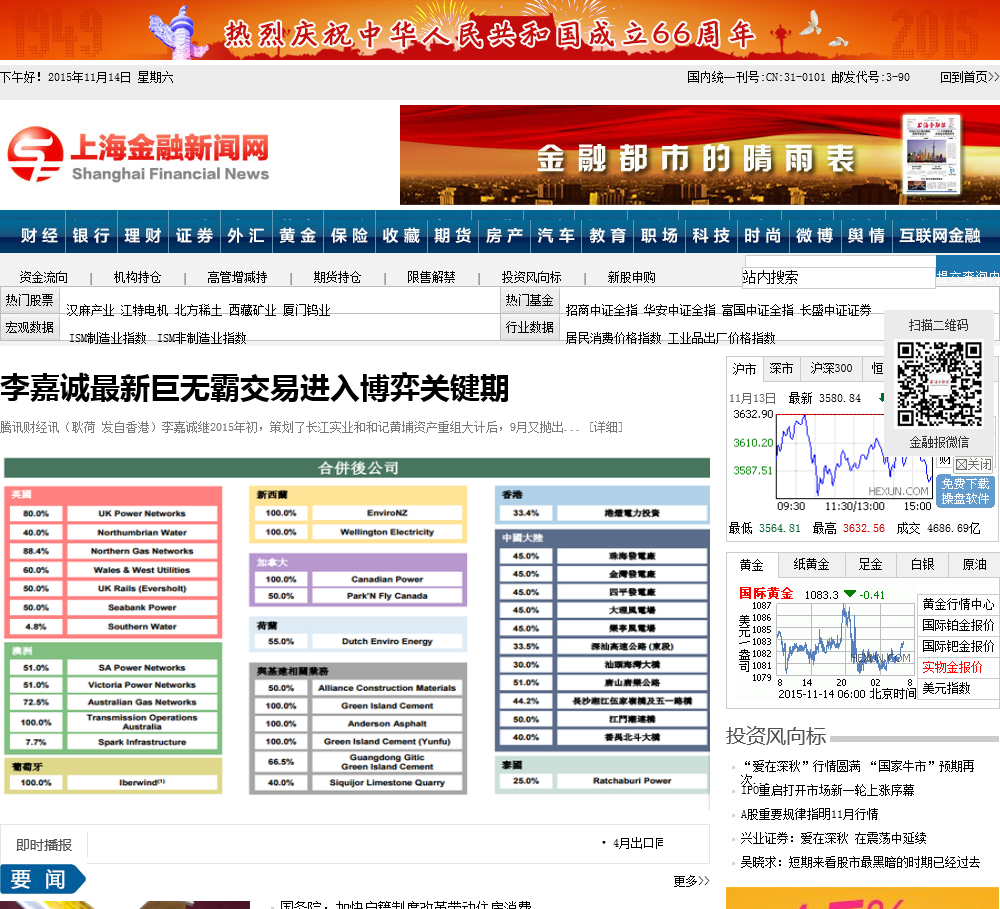The image size is (1000, 909).
Task: Click the 汉麻产业 stock link
Action: [x=90, y=310]
